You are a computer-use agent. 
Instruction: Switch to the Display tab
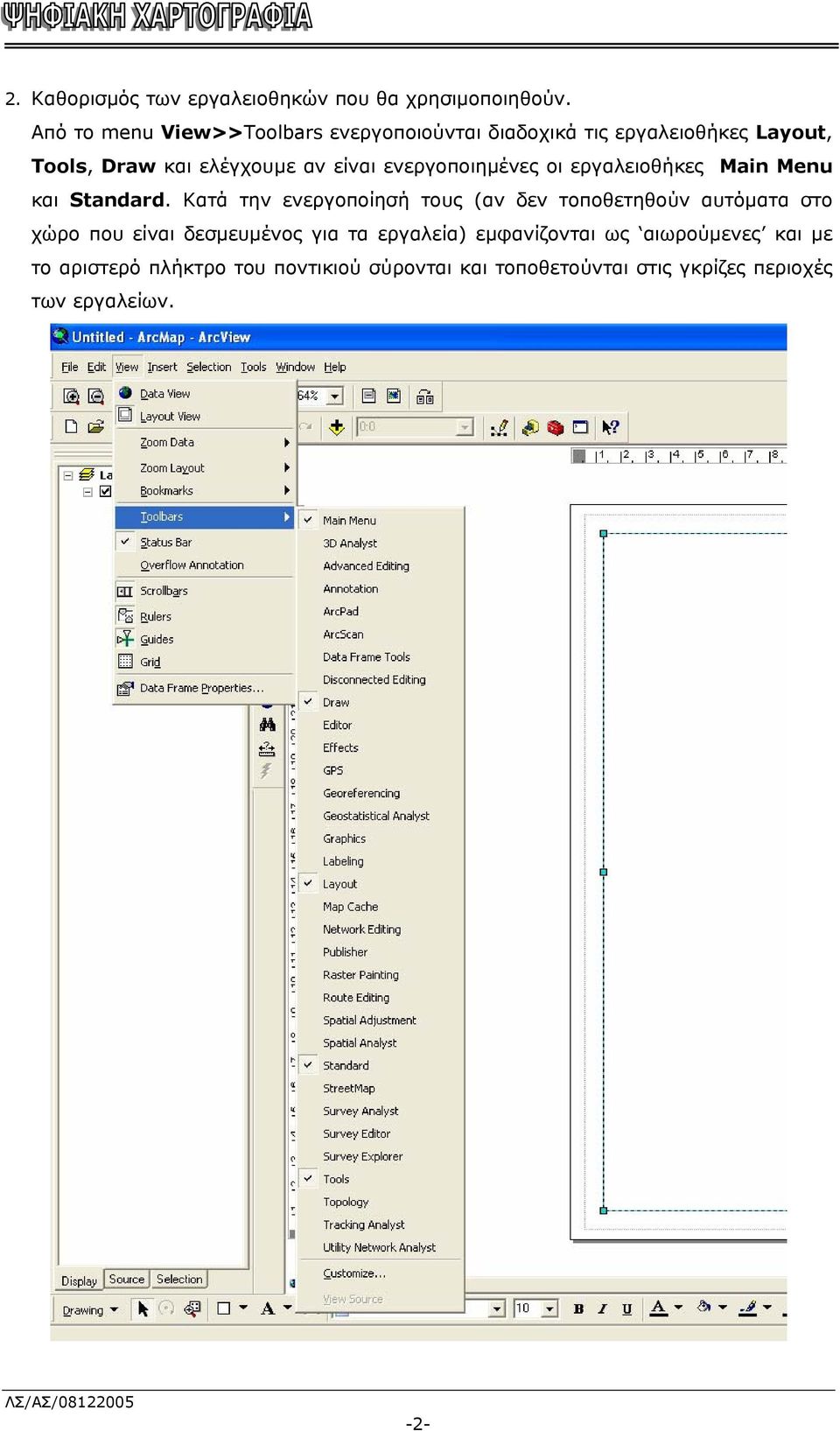click(x=79, y=1280)
